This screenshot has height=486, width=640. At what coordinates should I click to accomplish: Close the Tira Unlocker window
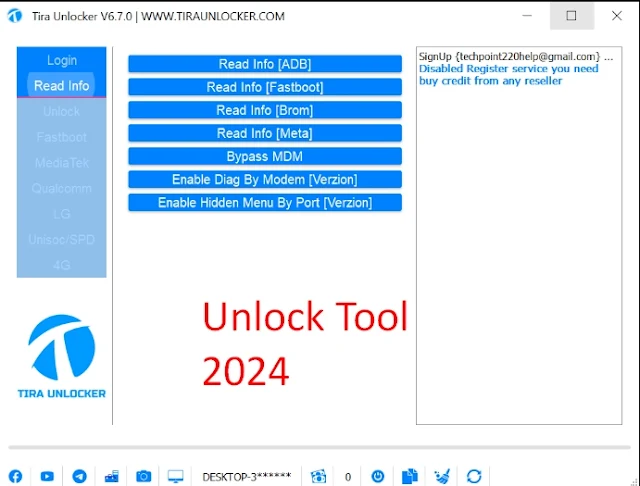point(617,16)
